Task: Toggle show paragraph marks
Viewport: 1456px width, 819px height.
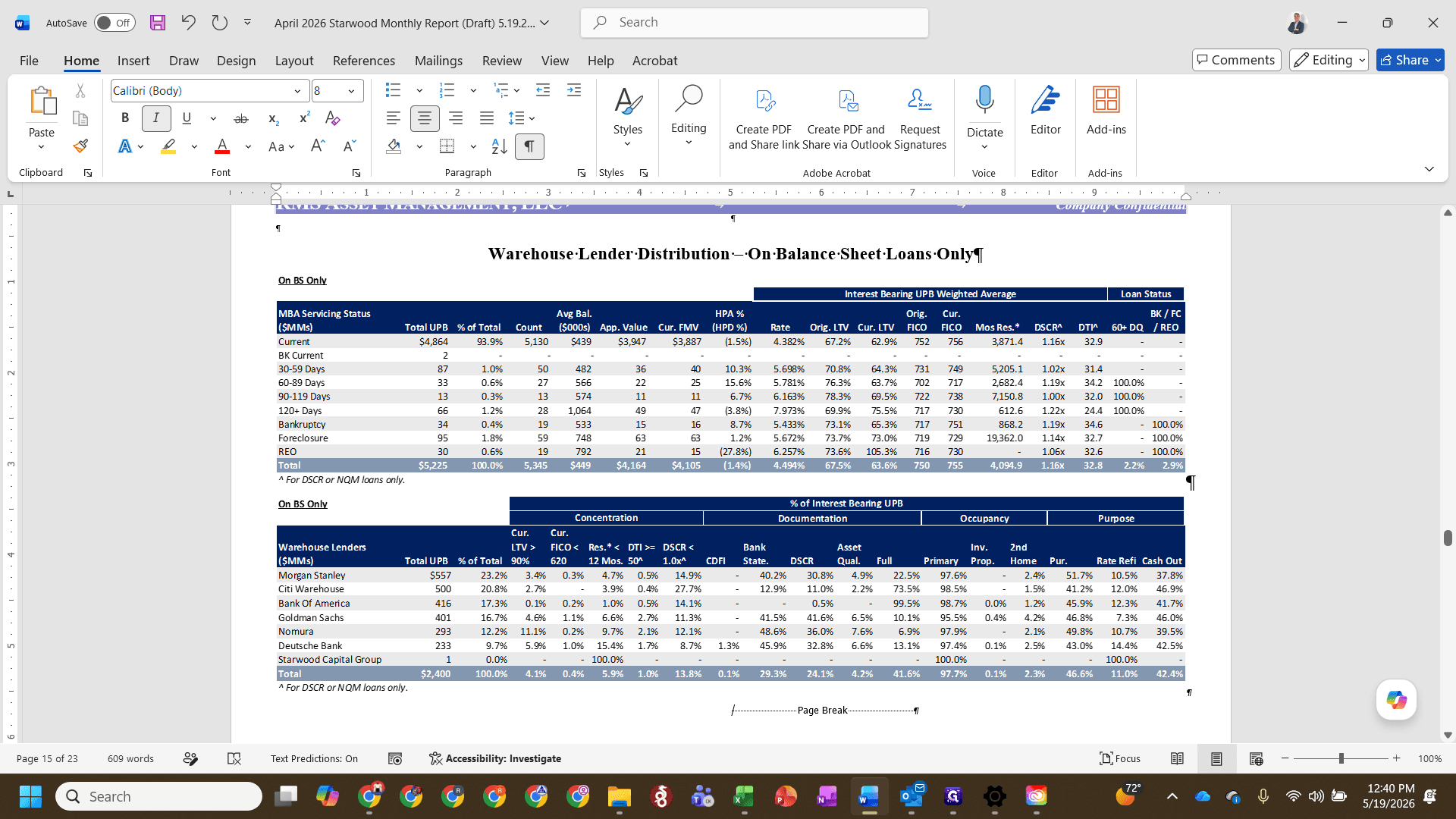Action: click(529, 146)
